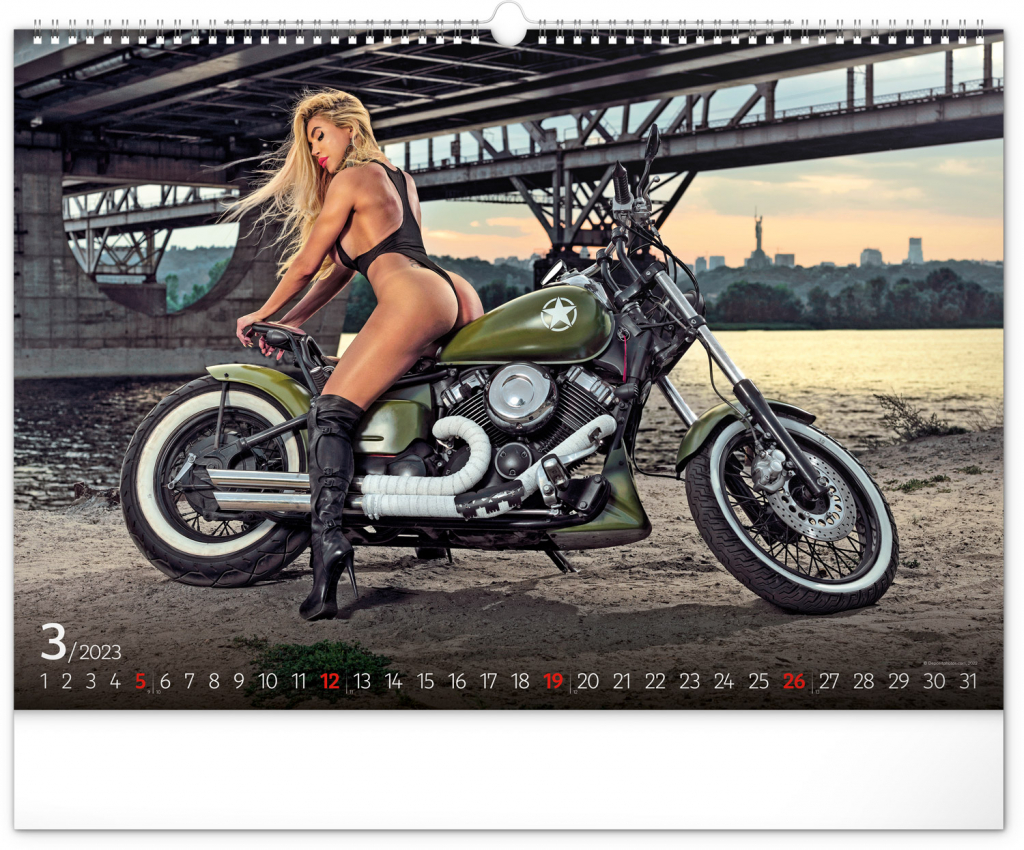Screen dimensions: 1024x850
Task: Click the small copyright text above dates
Action: point(949,662)
